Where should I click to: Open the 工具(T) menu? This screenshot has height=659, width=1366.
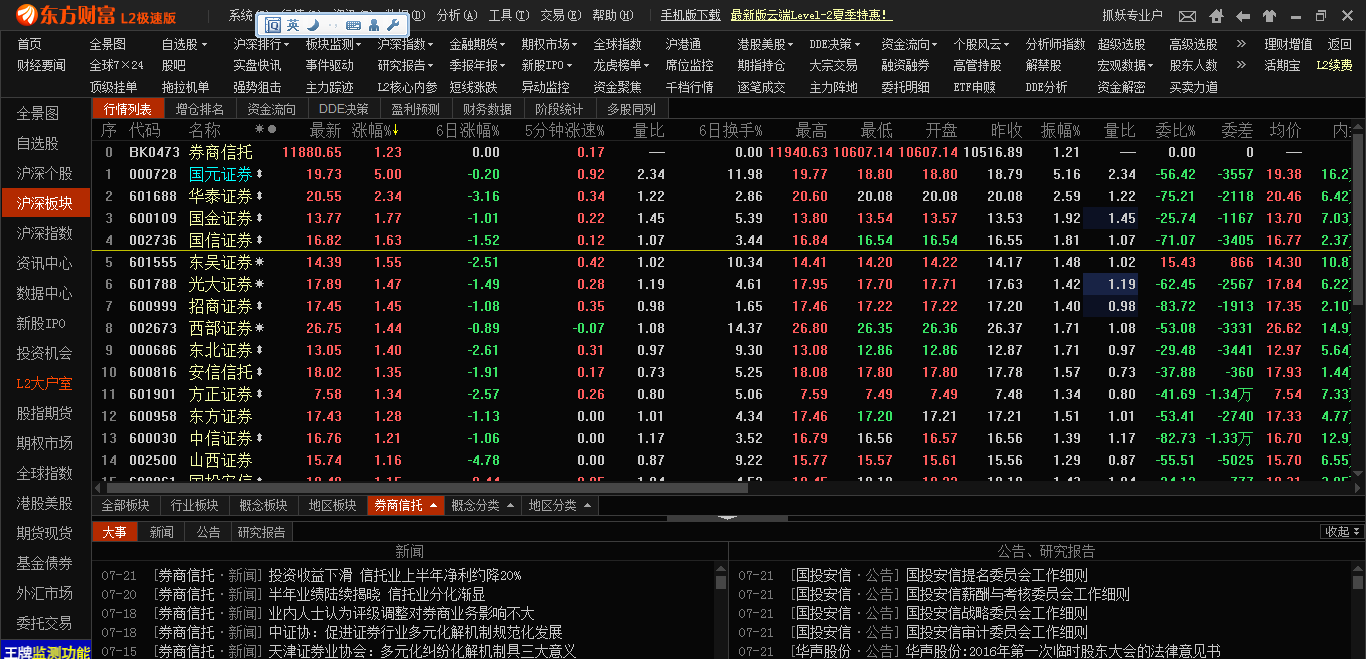(x=509, y=16)
